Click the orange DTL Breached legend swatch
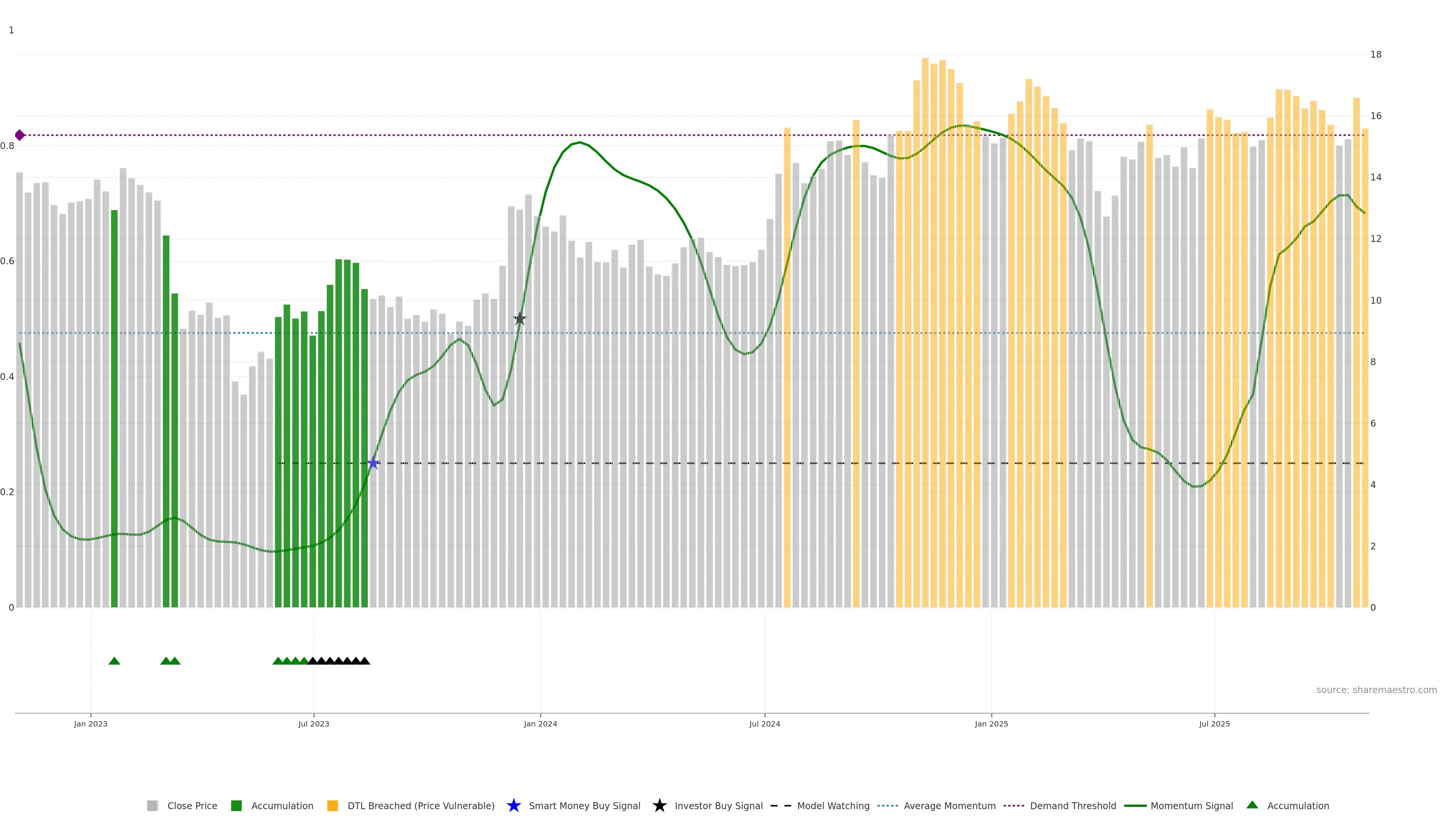 [333, 805]
